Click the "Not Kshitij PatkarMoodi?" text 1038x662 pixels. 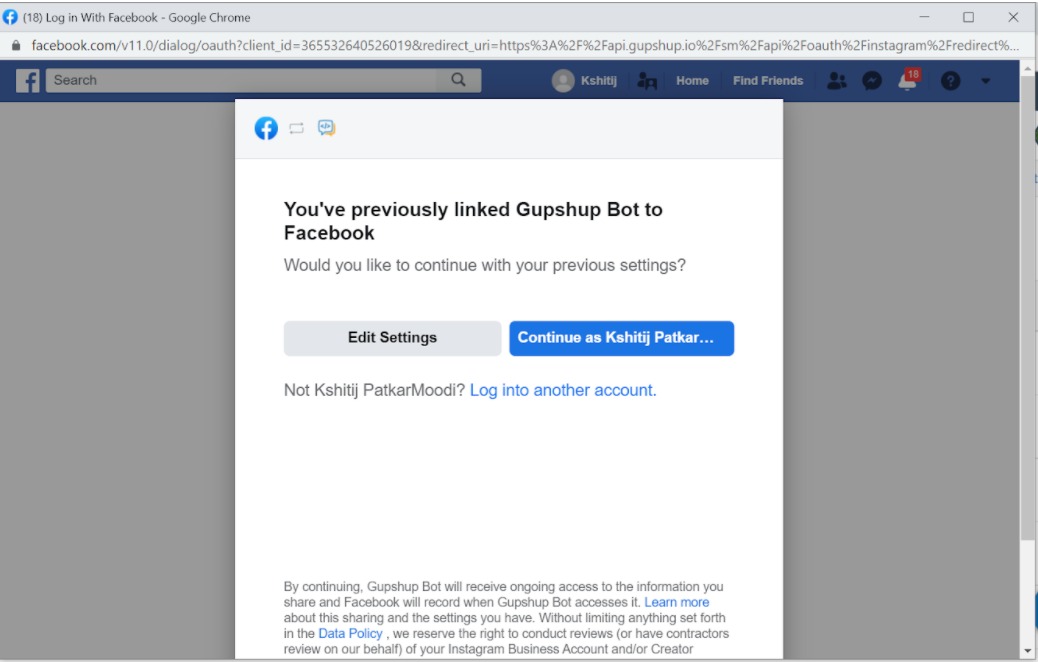coord(375,390)
